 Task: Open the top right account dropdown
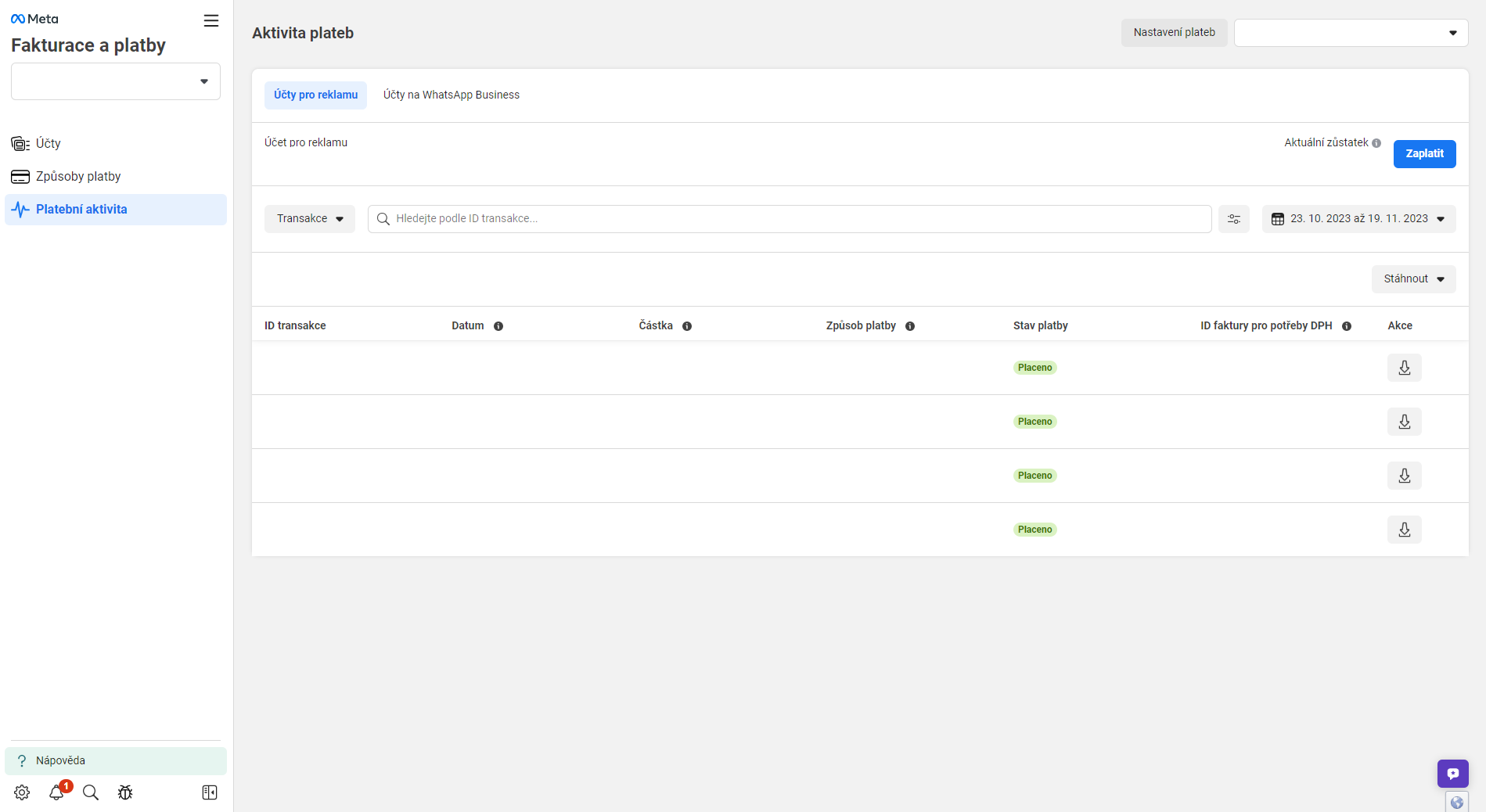tap(1351, 33)
